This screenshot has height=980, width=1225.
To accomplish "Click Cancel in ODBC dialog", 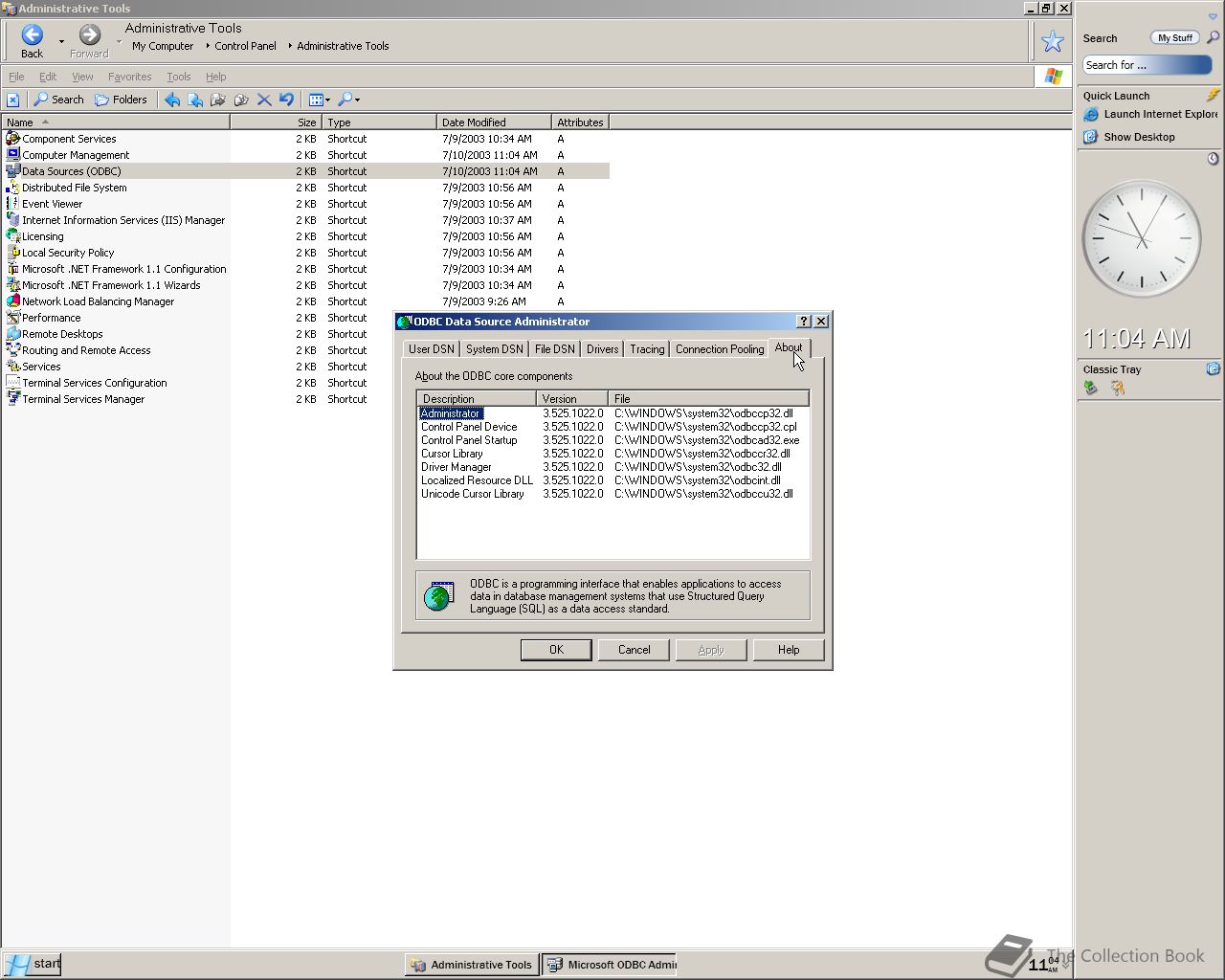I will coord(634,650).
